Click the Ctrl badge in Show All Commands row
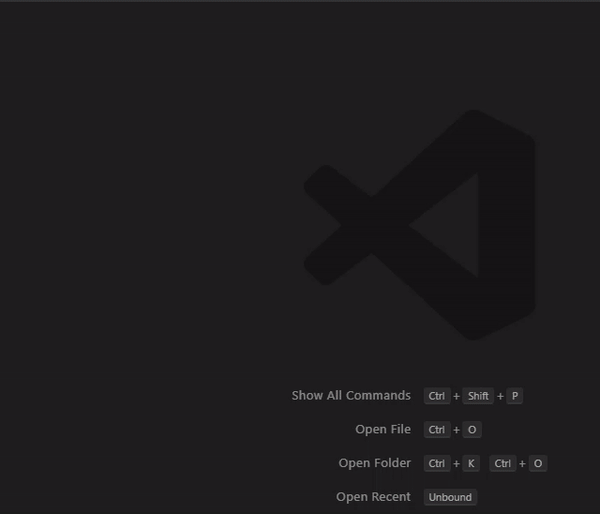The image size is (600, 514). [437, 396]
